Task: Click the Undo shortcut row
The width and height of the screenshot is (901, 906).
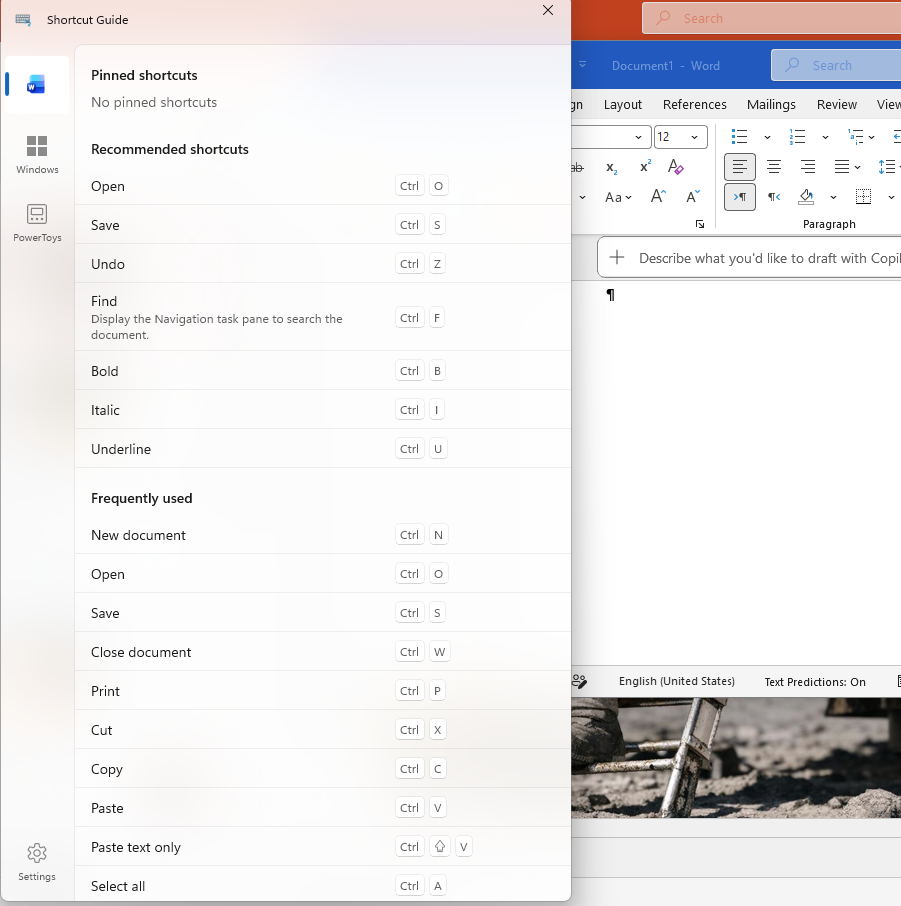Action: (x=322, y=263)
